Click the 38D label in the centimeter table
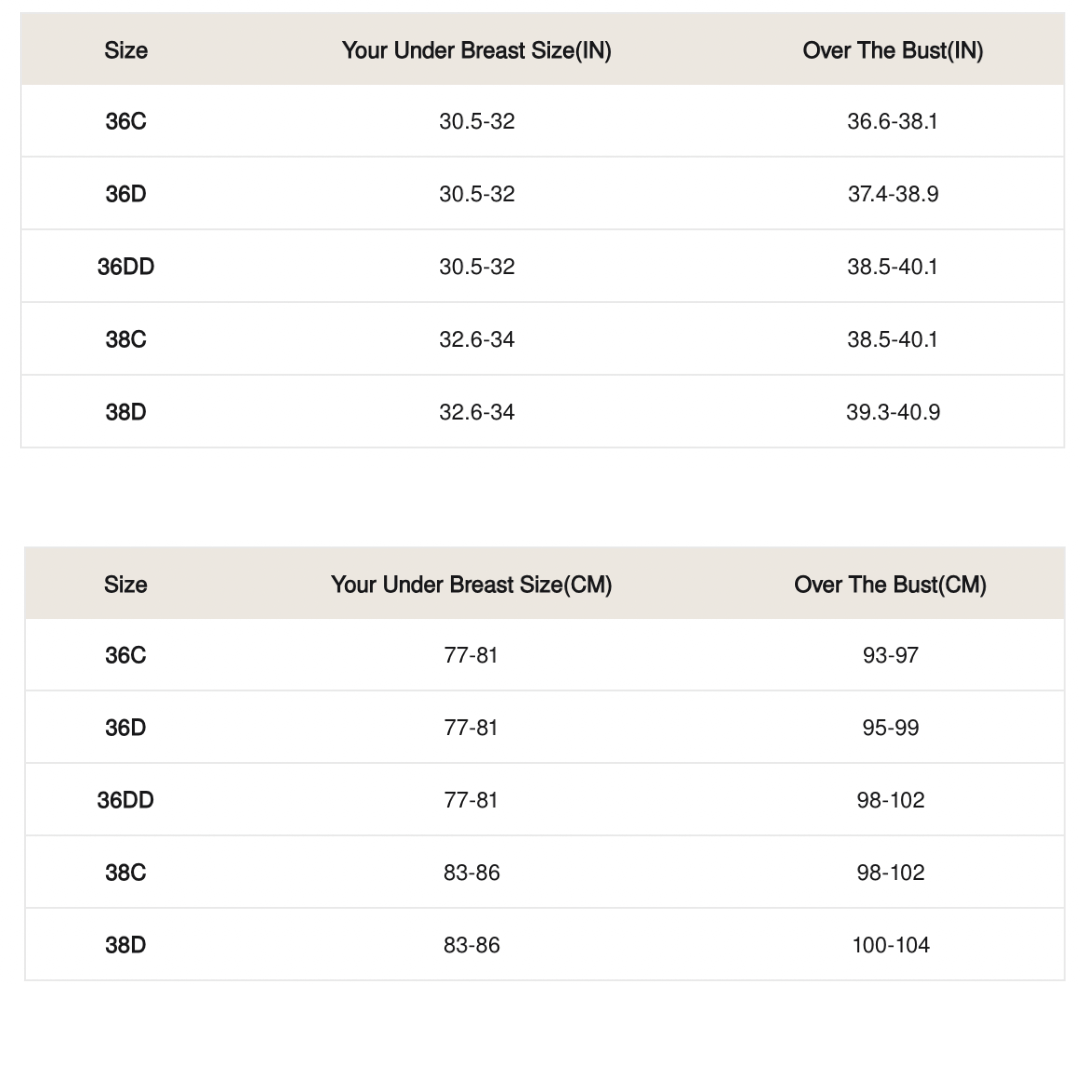This screenshot has width=1080, height=1080. pos(126,945)
